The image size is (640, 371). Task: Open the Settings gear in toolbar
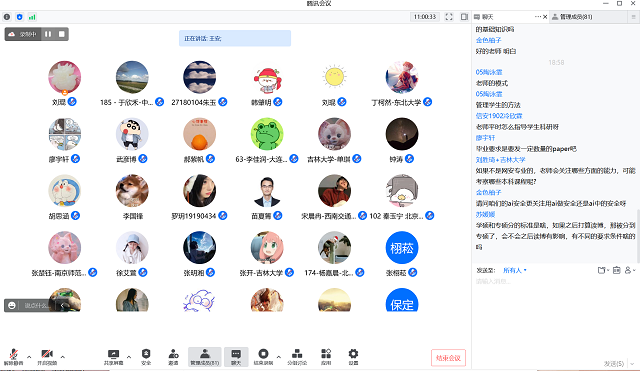click(x=353, y=356)
